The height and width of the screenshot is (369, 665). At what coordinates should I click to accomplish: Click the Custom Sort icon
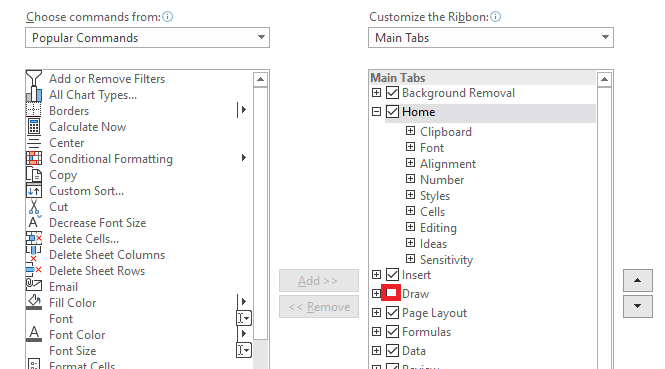[34, 191]
